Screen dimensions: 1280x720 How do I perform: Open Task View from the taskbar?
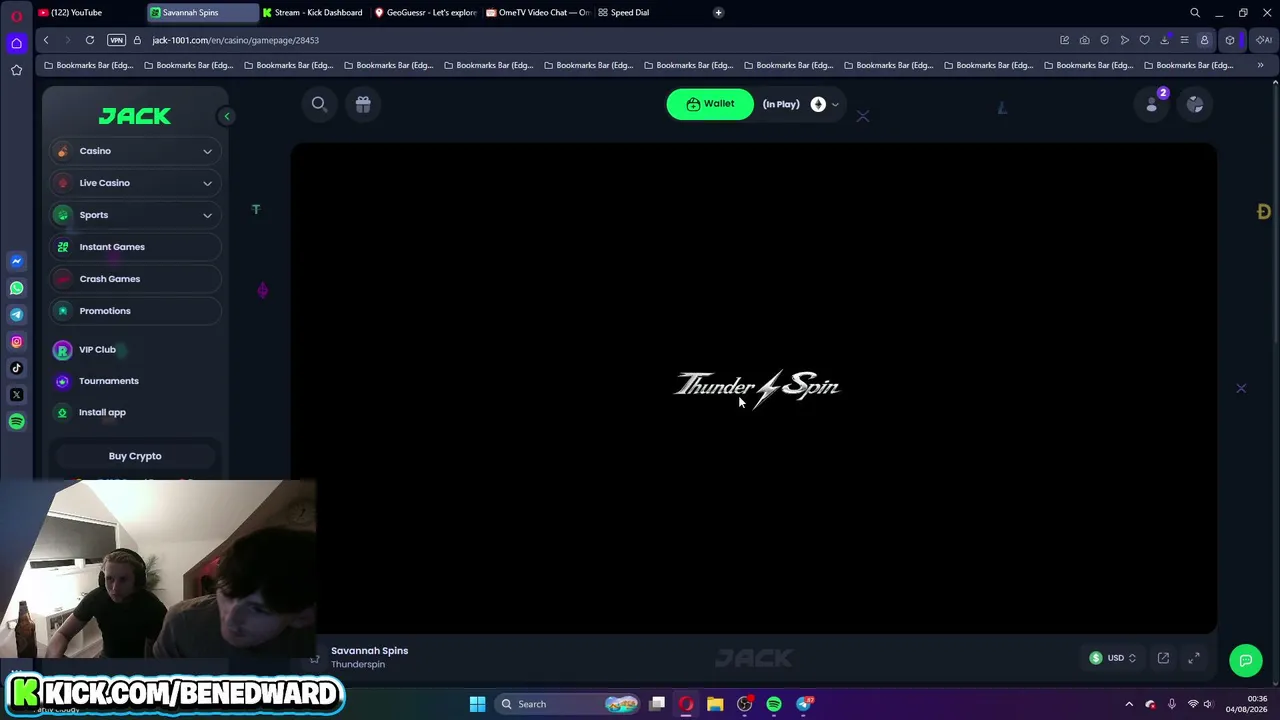click(657, 704)
